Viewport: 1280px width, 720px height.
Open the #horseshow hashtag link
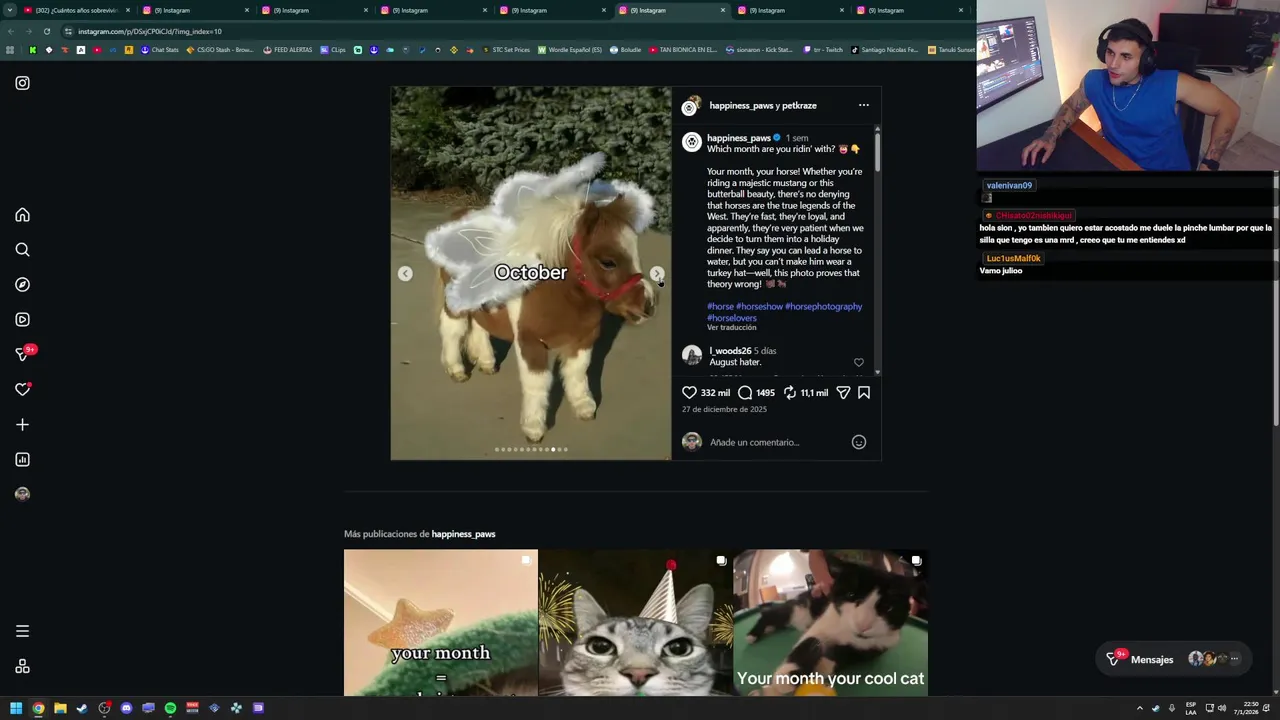click(x=759, y=306)
